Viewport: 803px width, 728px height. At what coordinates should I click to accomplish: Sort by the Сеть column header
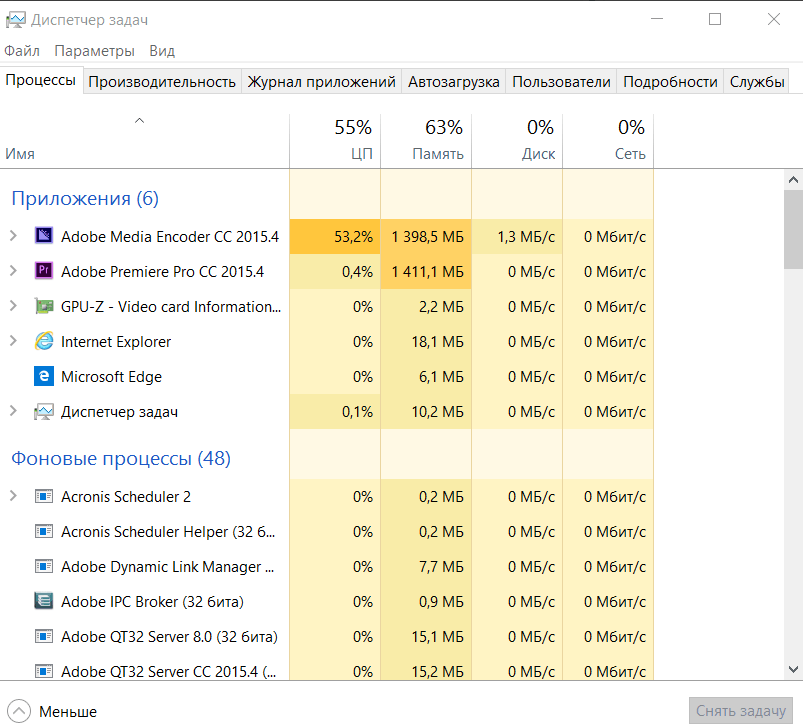click(608, 141)
